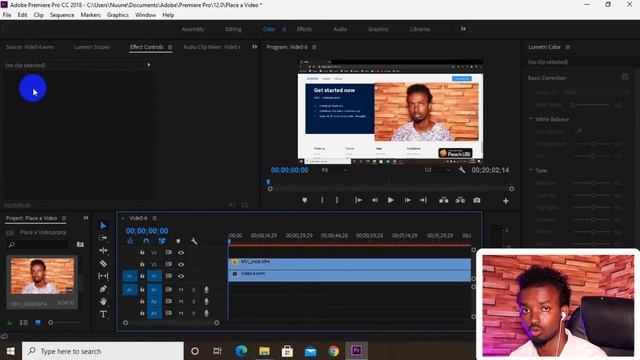Switch to Effects workspace

click(x=304, y=29)
